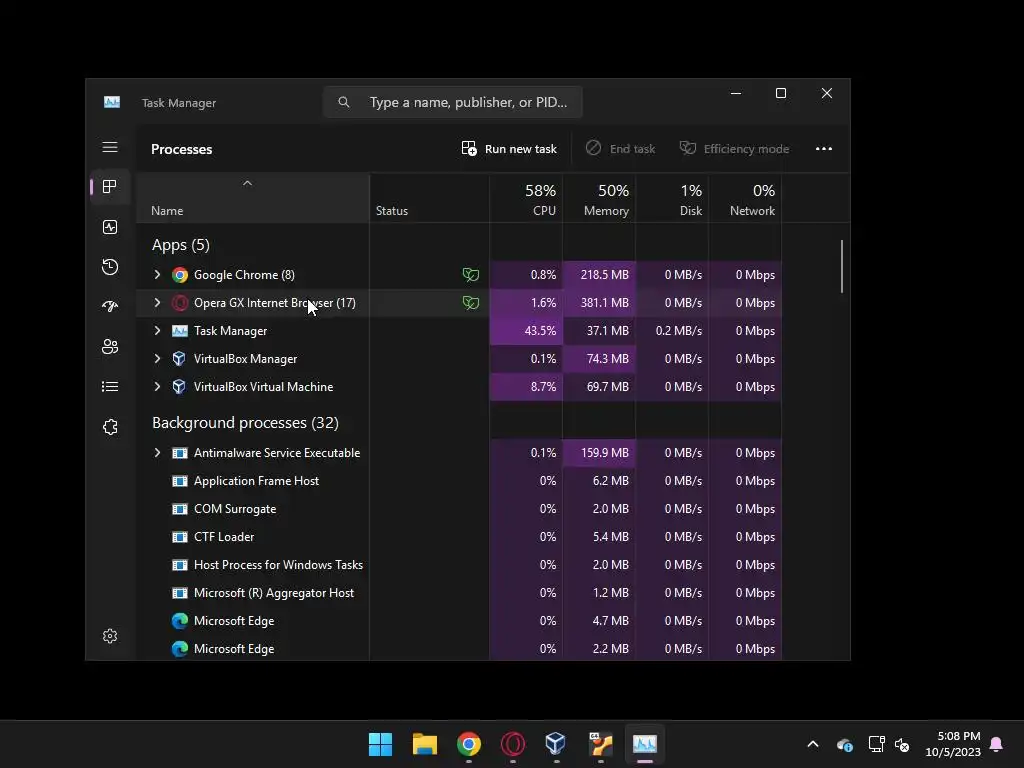Select Microsoft (R) Aggregator Host row
1024x768 pixels.
coord(458,593)
